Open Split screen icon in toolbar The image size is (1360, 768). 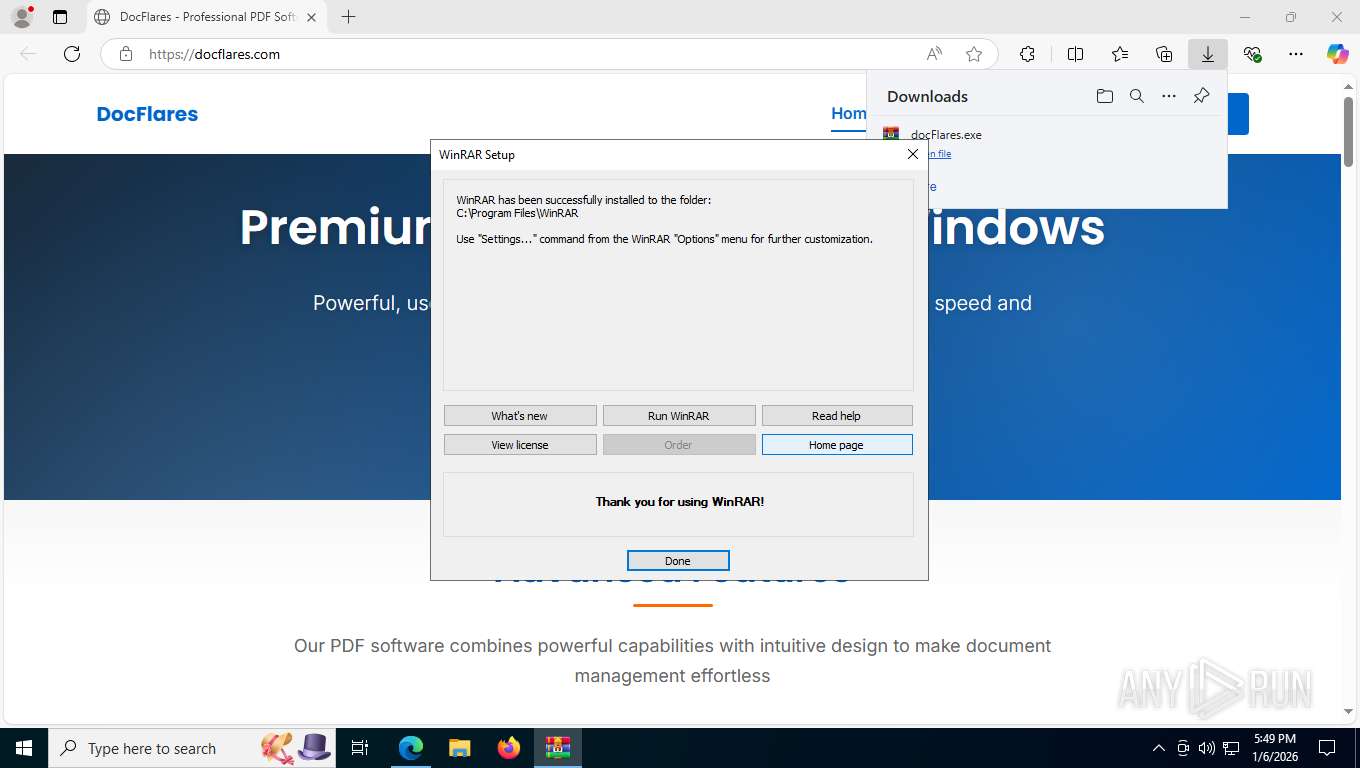point(1076,54)
